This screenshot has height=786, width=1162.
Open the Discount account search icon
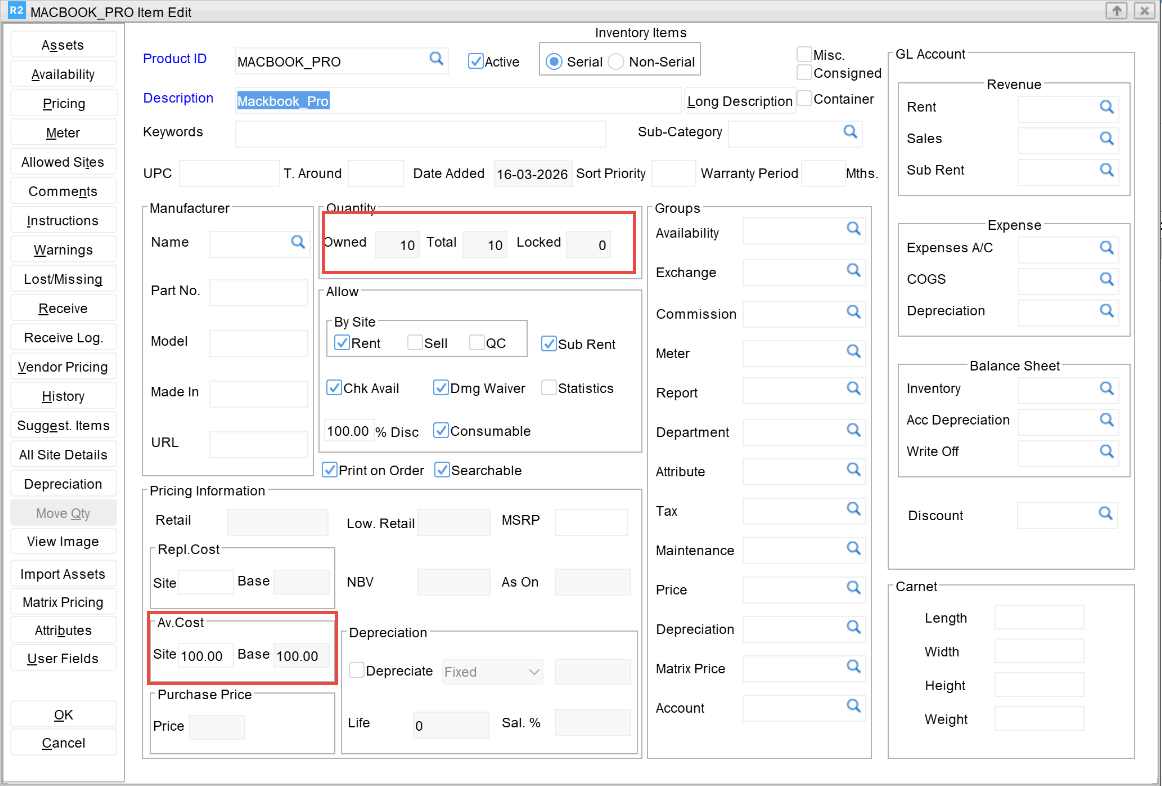tap(1105, 514)
